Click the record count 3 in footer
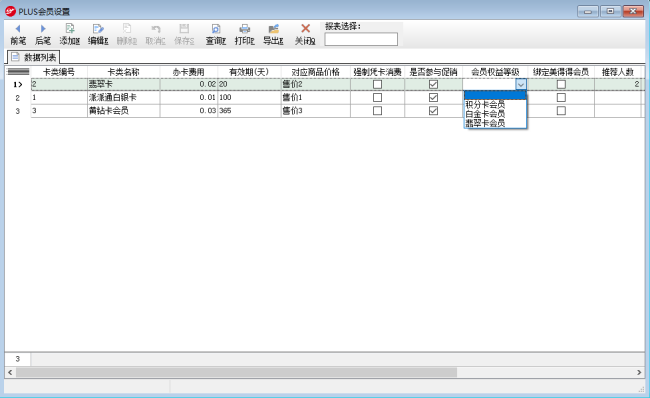The width and height of the screenshot is (650, 398). click(17, 359)
